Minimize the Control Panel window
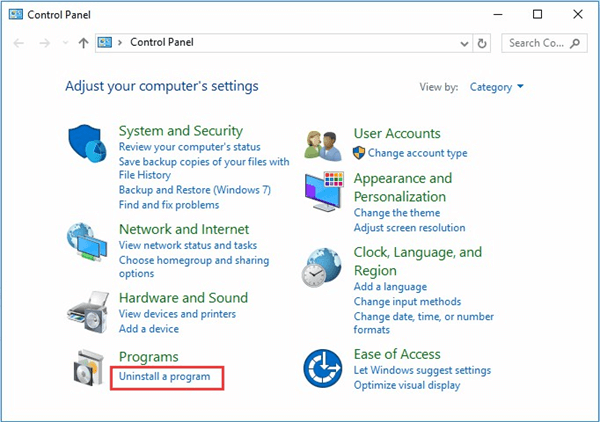Screen dimensions: 600x422 tap(498, 15)
